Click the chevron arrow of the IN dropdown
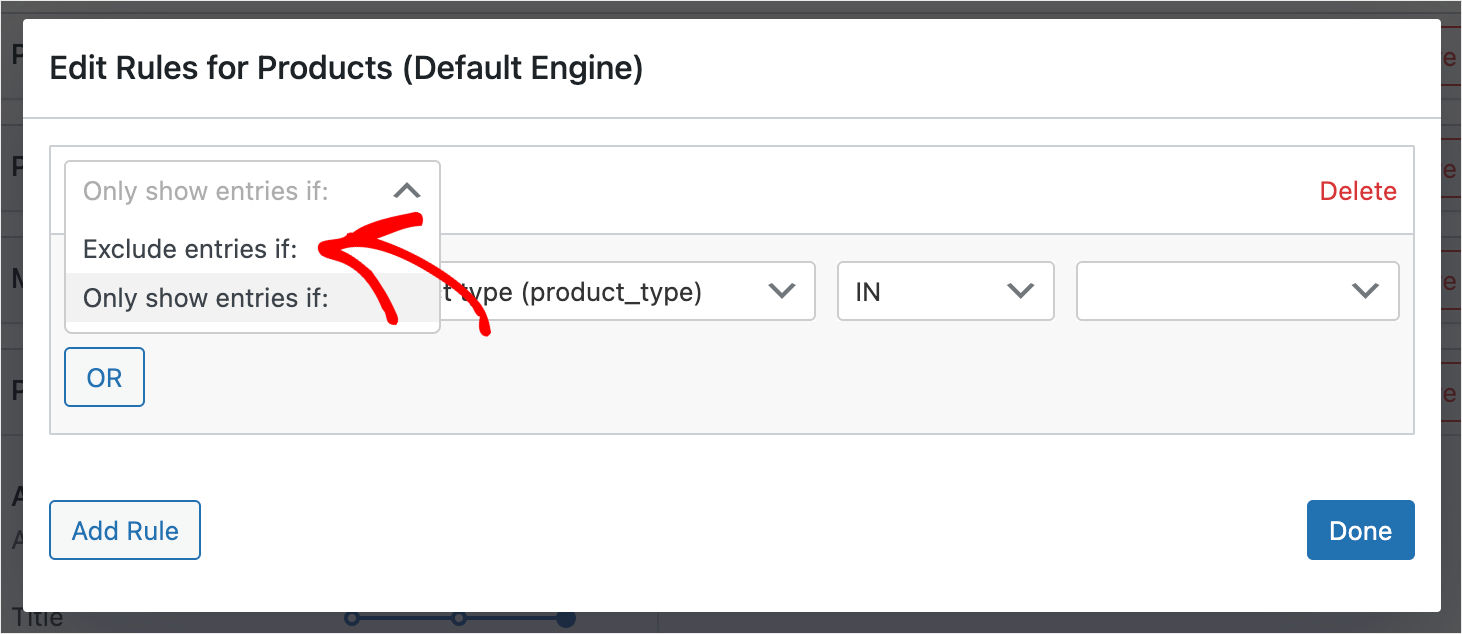The width and height of the screenshot is (1462, 634). pyautogui.click(x=1020, y=291)
